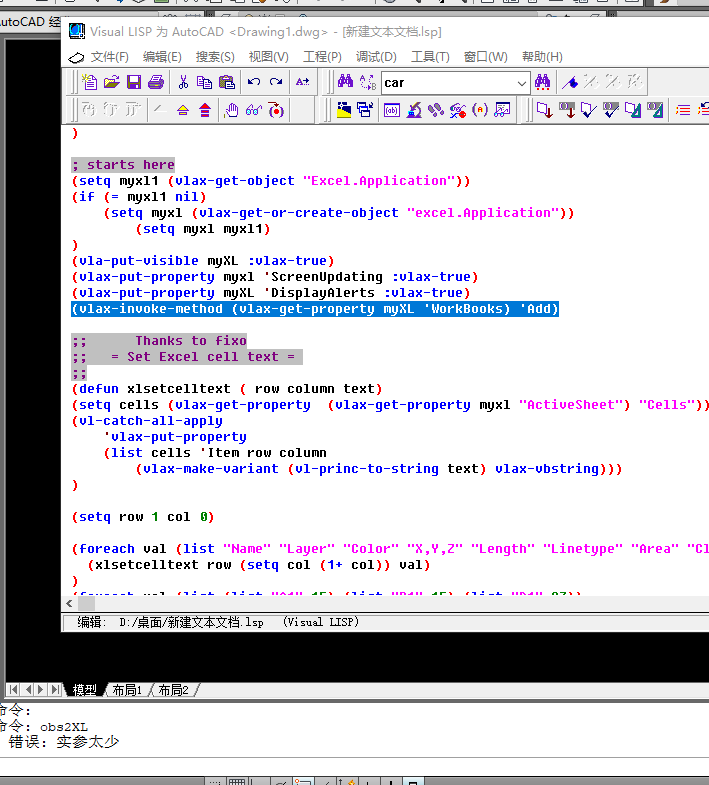The width and height of the screenshot is (709, 785).
Task: Expand the search string dropdown arrow
Action: point(522,83)
